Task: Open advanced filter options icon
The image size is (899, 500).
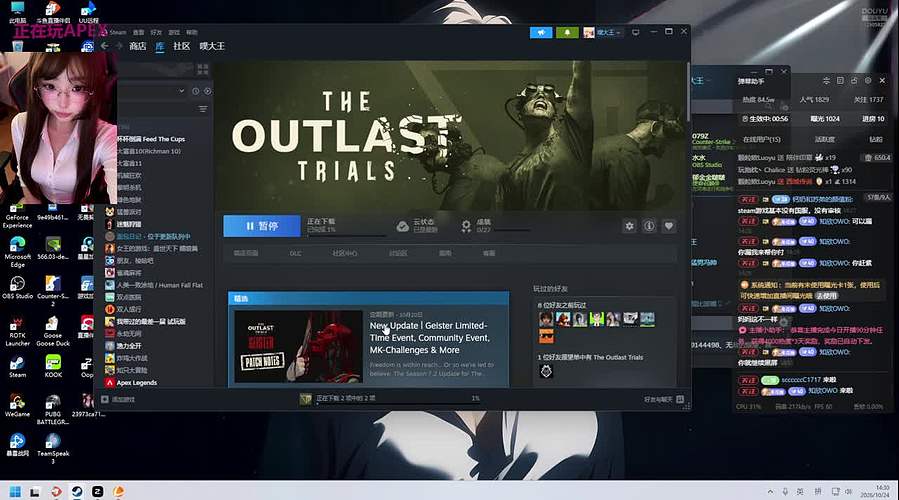Action: [203, 109]
